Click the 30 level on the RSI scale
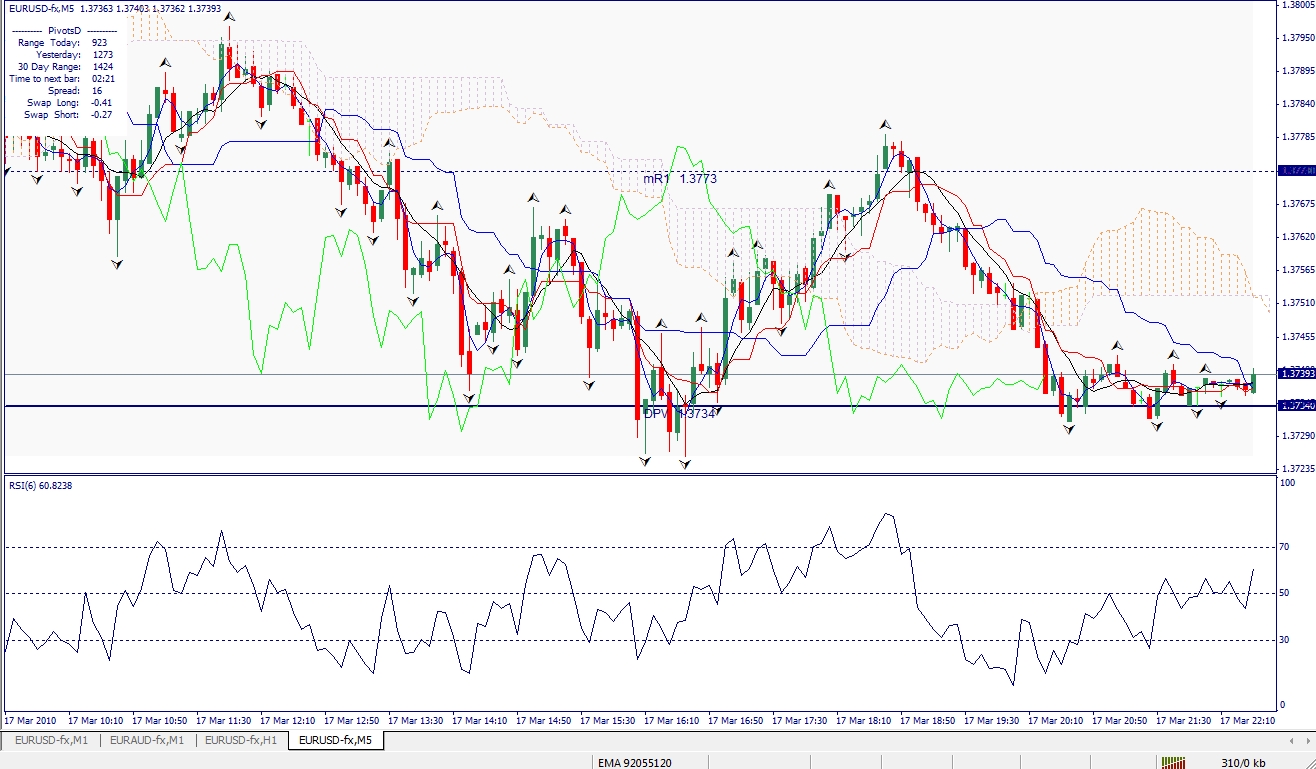The image size is (1316, 769). (1285, 640)
